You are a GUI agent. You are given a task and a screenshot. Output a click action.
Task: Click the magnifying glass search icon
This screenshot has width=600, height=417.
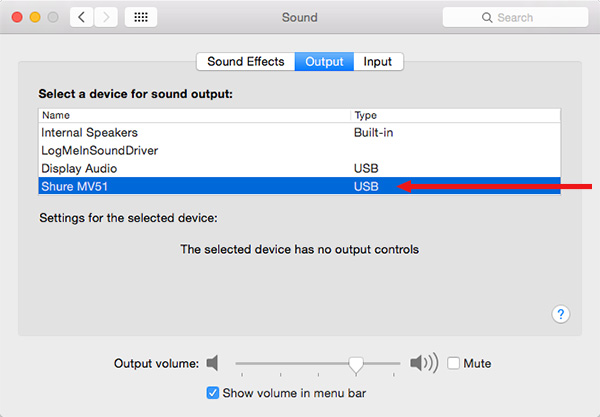pos(487,18)
